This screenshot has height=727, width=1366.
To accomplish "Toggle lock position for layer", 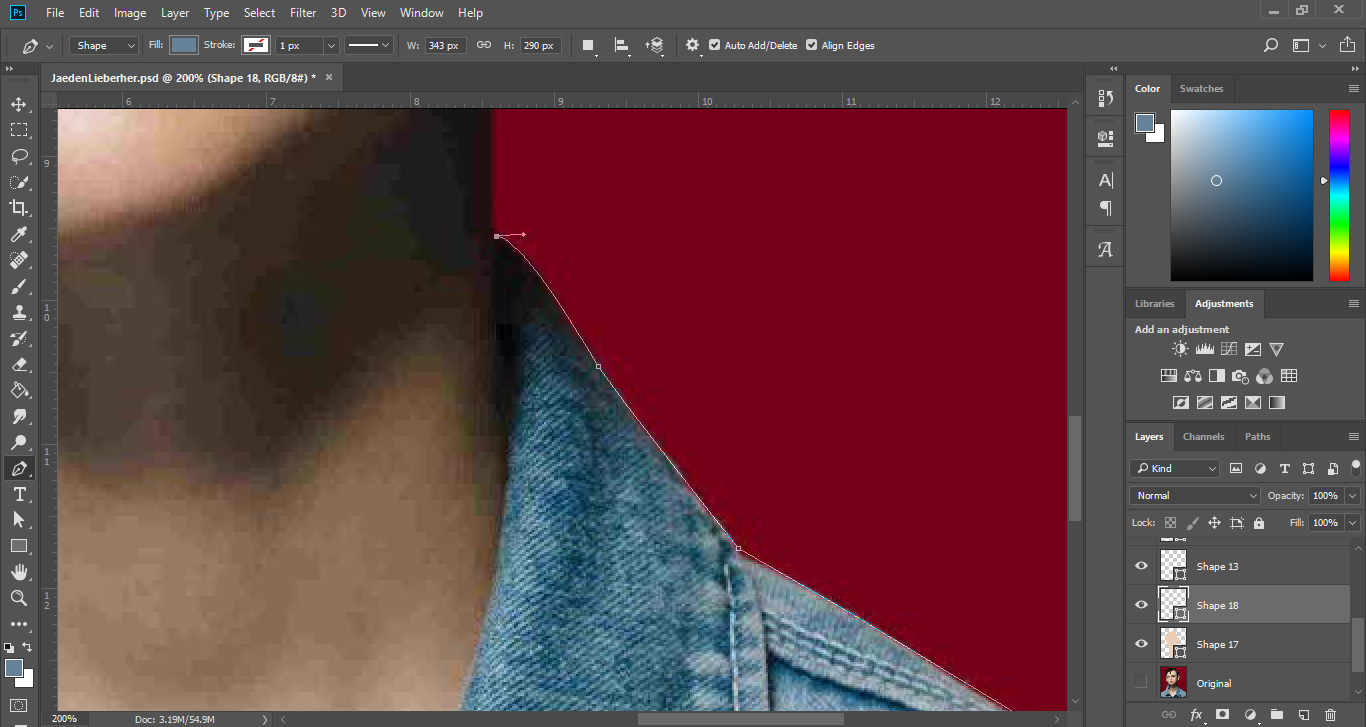I will click(1214, 523).
